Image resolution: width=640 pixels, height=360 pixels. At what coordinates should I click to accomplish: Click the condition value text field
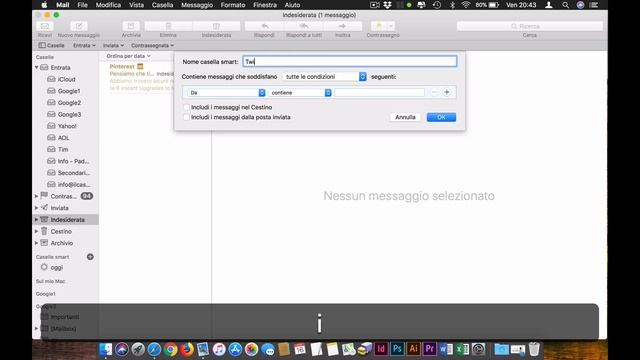(380, 93)
